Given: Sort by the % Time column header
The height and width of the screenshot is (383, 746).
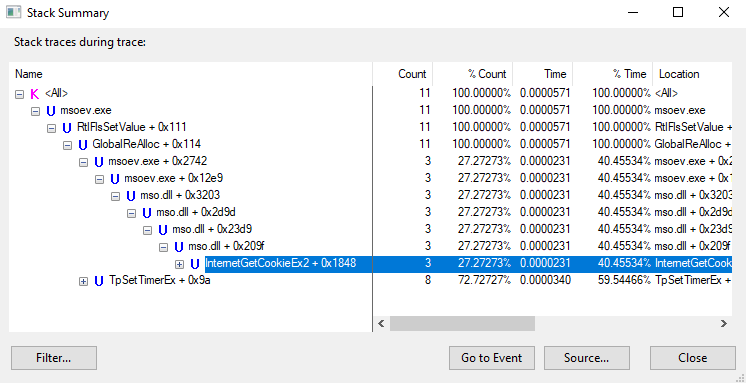Looking at the screenshot, I should pos(612,74).
